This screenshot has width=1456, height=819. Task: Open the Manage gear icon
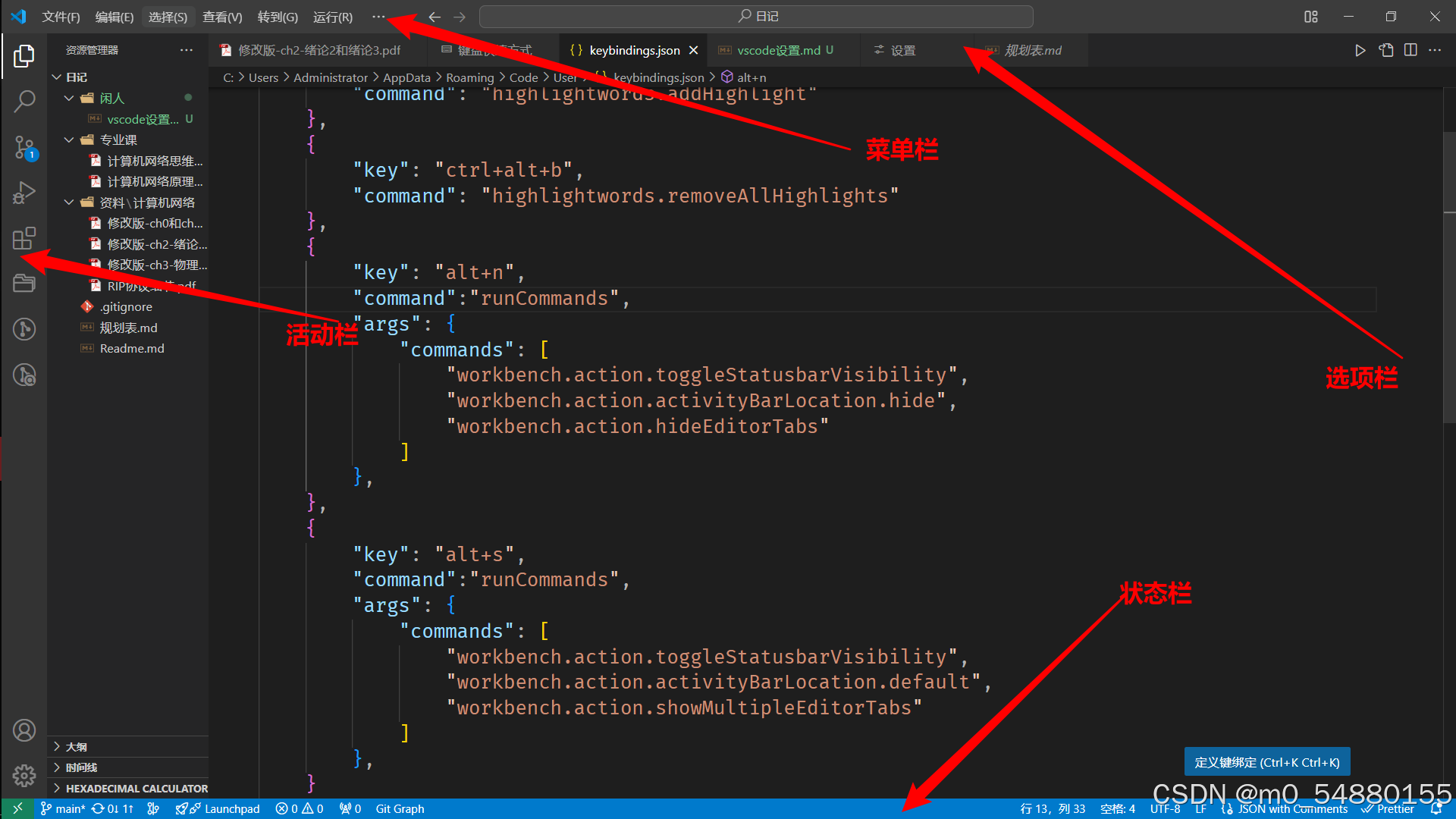tap(24, 776)
